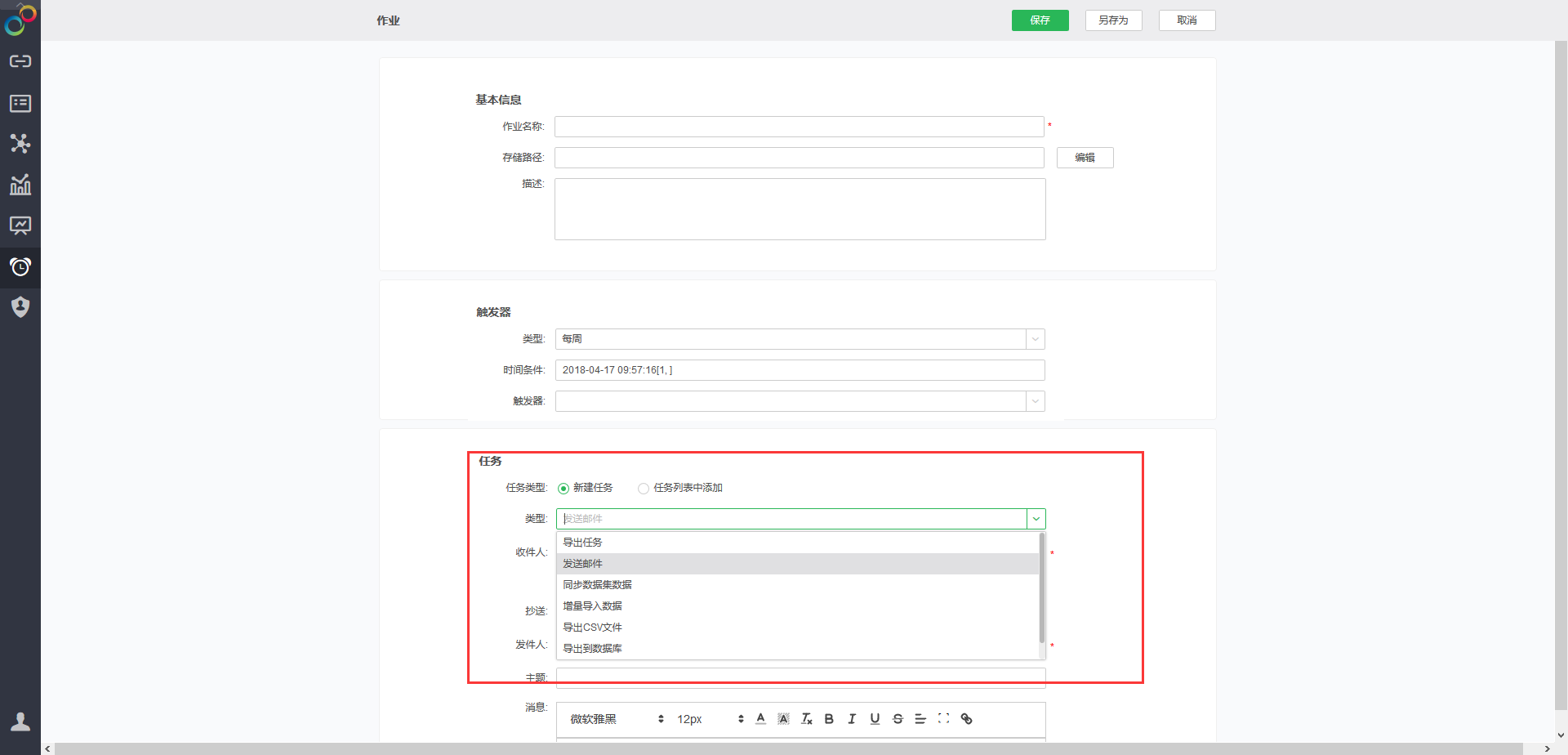Open the dataset list icon in sidebar
This screenshot has height=755, width=1568.
point(20,103)
